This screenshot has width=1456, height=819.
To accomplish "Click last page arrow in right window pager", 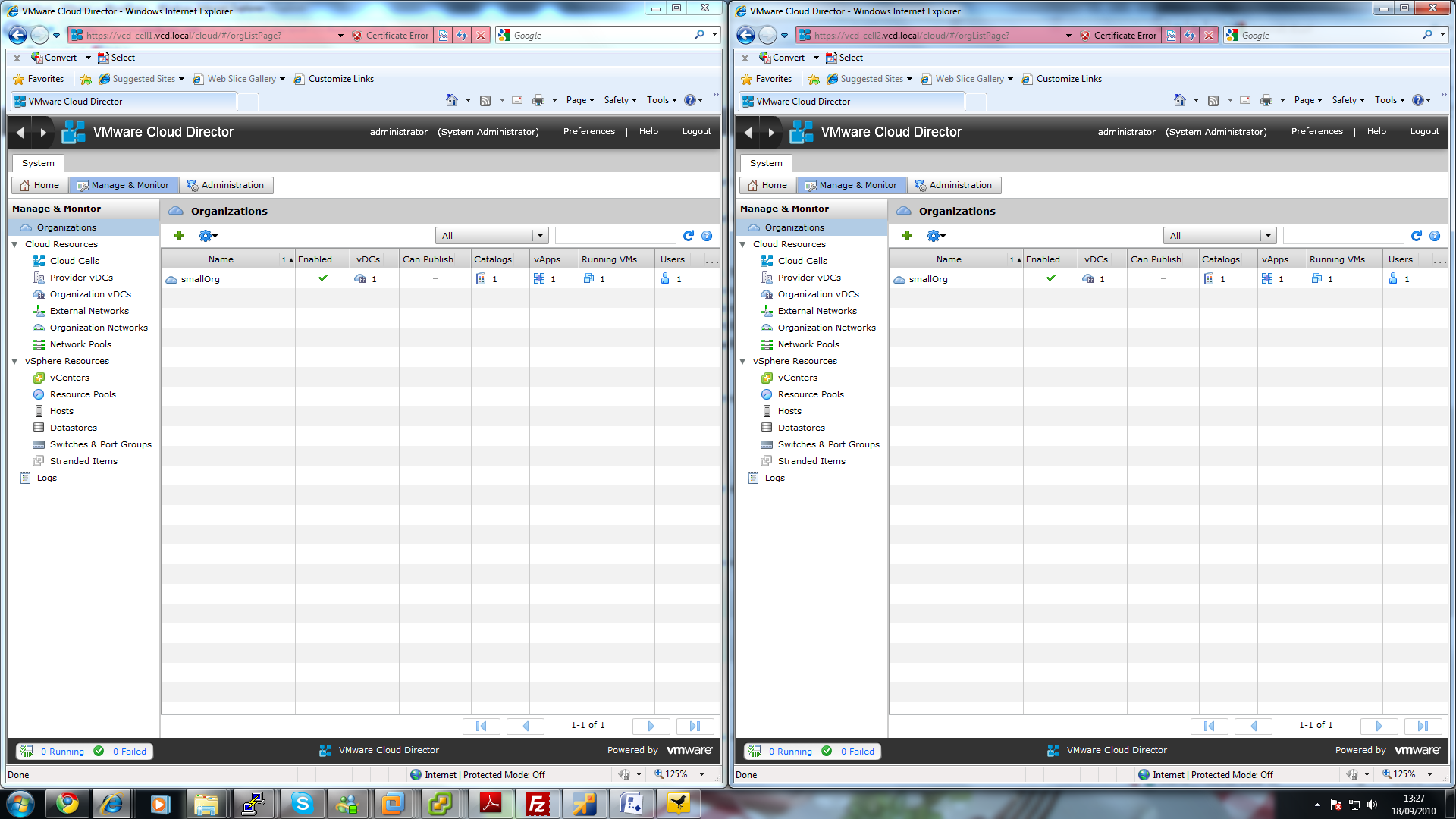I will coord(1422,726).
